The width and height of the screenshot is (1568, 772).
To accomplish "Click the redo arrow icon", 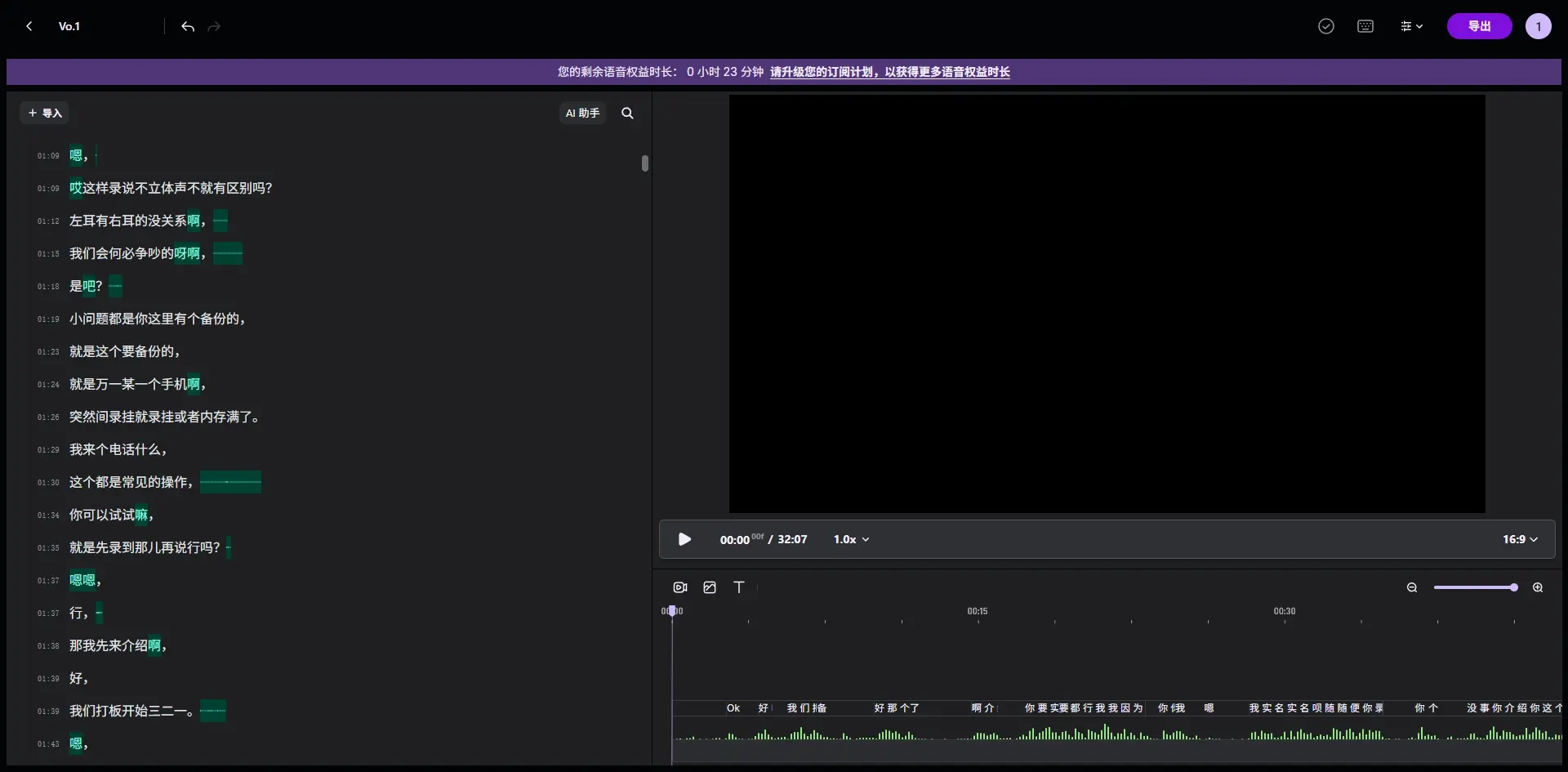I will click(x=214, y=26).
